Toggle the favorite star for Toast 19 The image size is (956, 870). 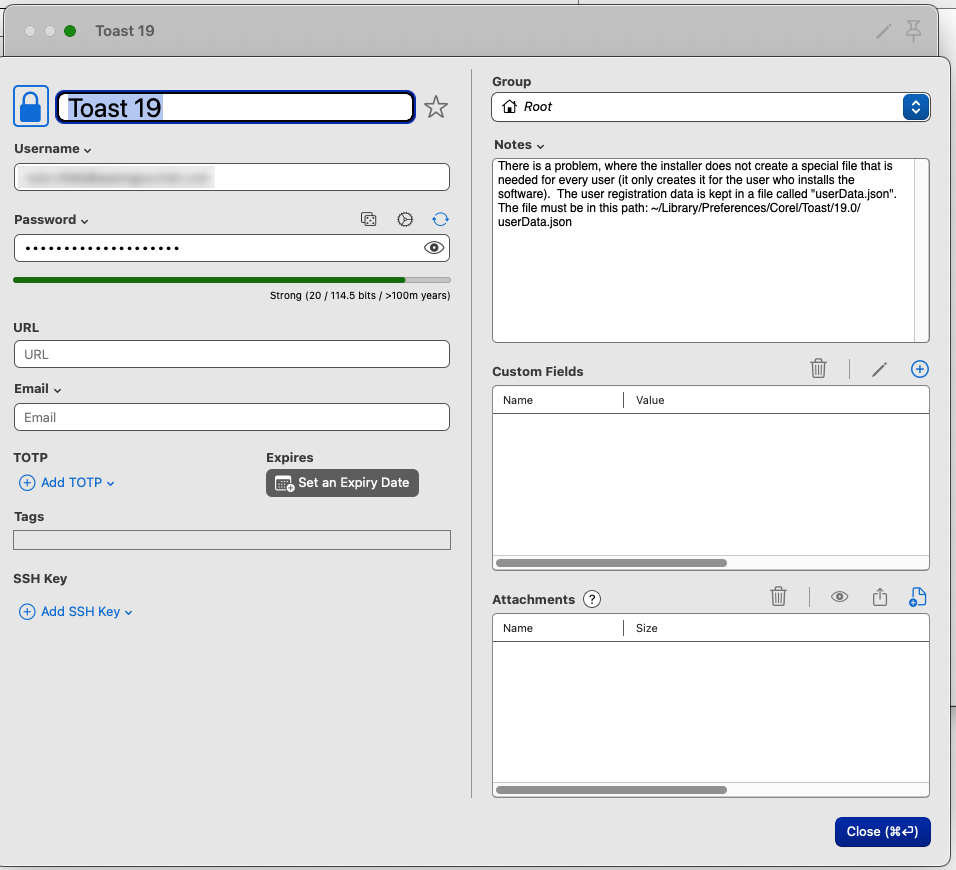[436, 106]
